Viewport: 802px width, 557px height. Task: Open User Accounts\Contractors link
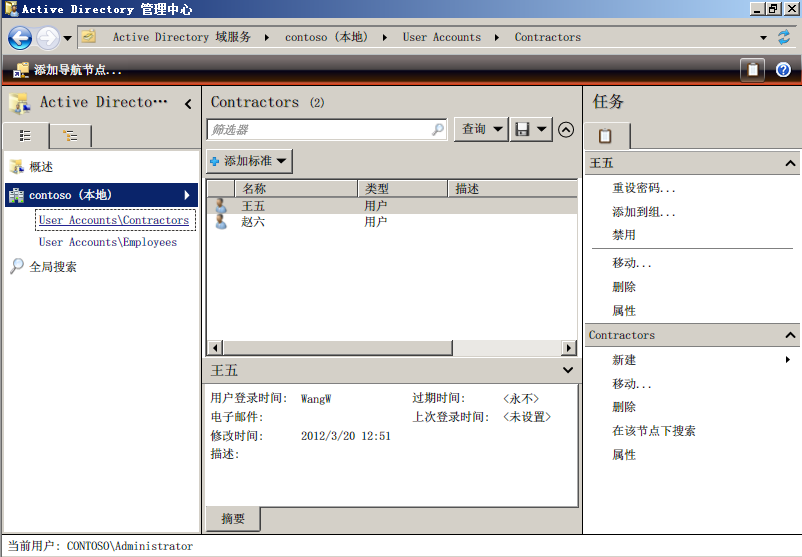(x=114, y=220)
